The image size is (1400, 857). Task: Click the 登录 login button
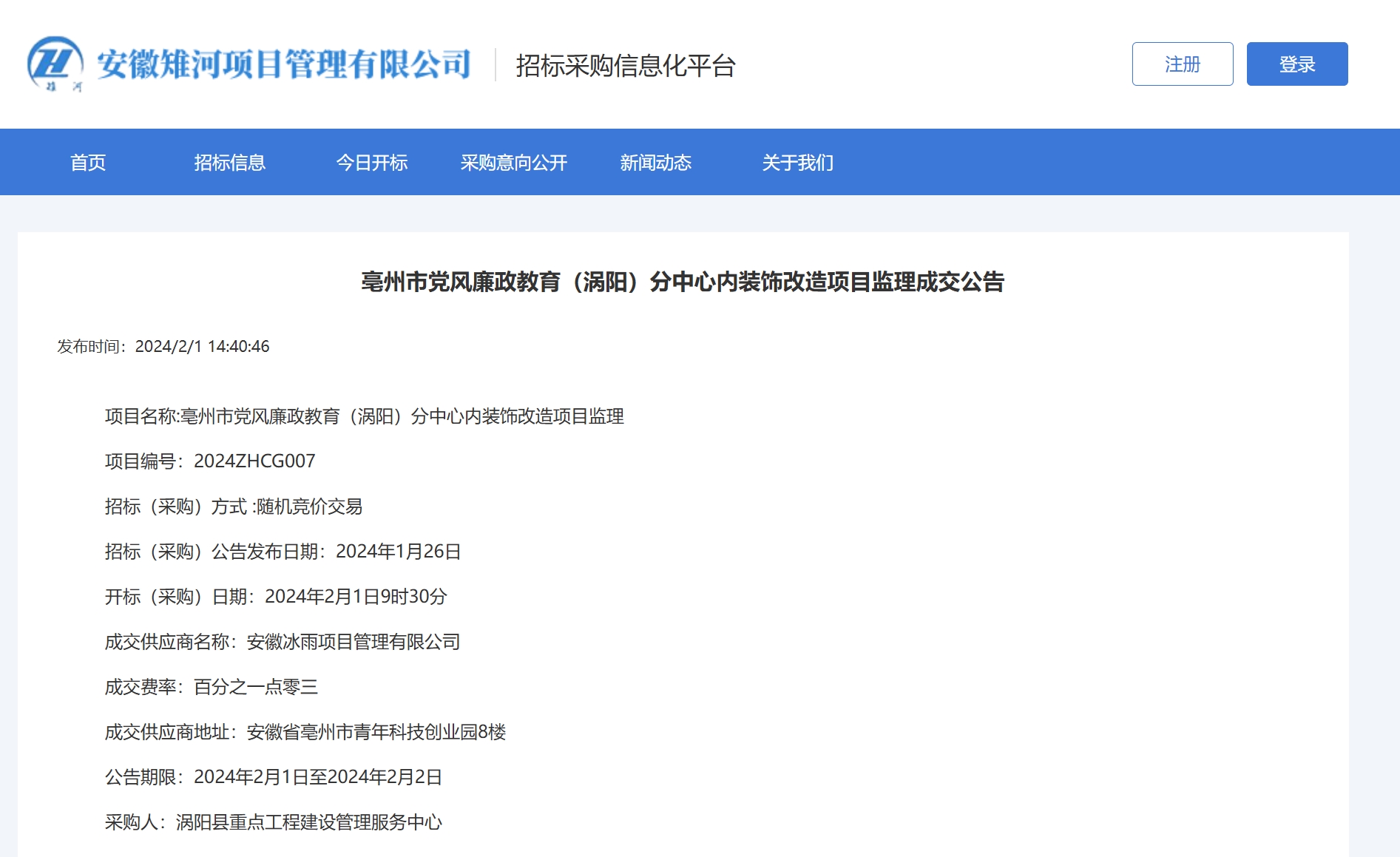pos(1297,64)
